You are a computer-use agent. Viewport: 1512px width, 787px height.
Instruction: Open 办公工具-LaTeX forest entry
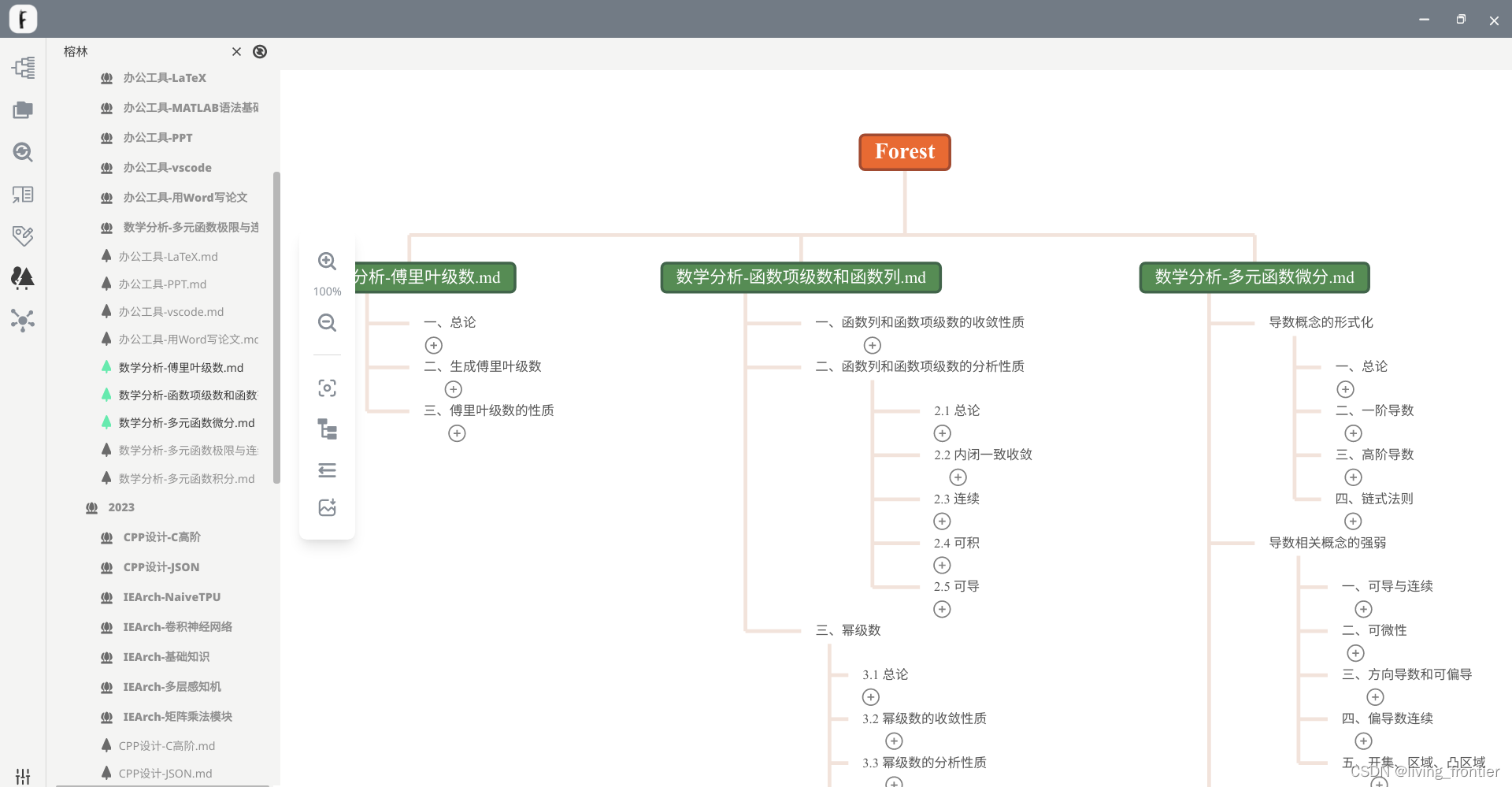click(x=165, y=78)
